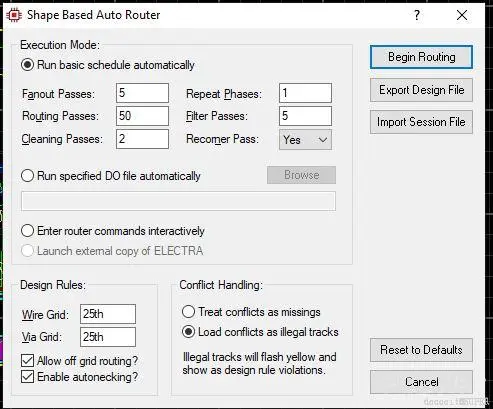Close the Auto Router dialog
Screen dimensions: 493x409
462,15
